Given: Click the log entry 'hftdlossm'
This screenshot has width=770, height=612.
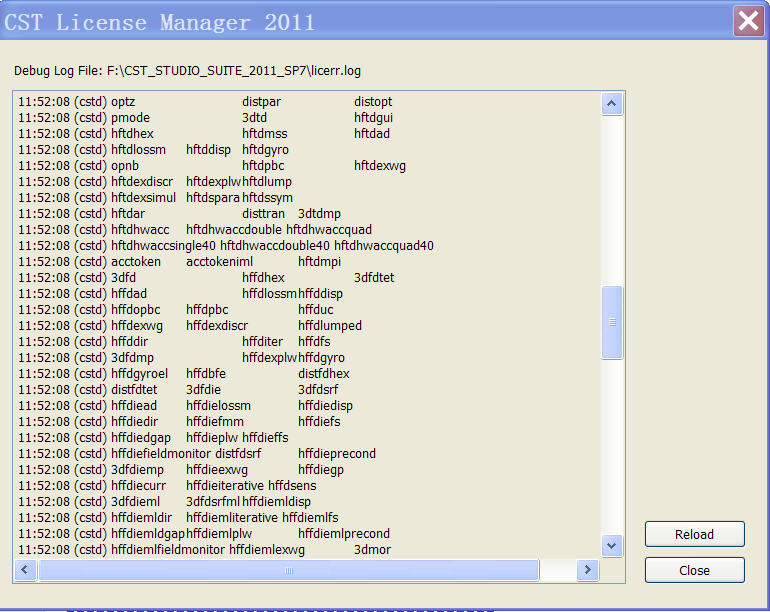Looking at the screenshot, I should click(138, 150).
